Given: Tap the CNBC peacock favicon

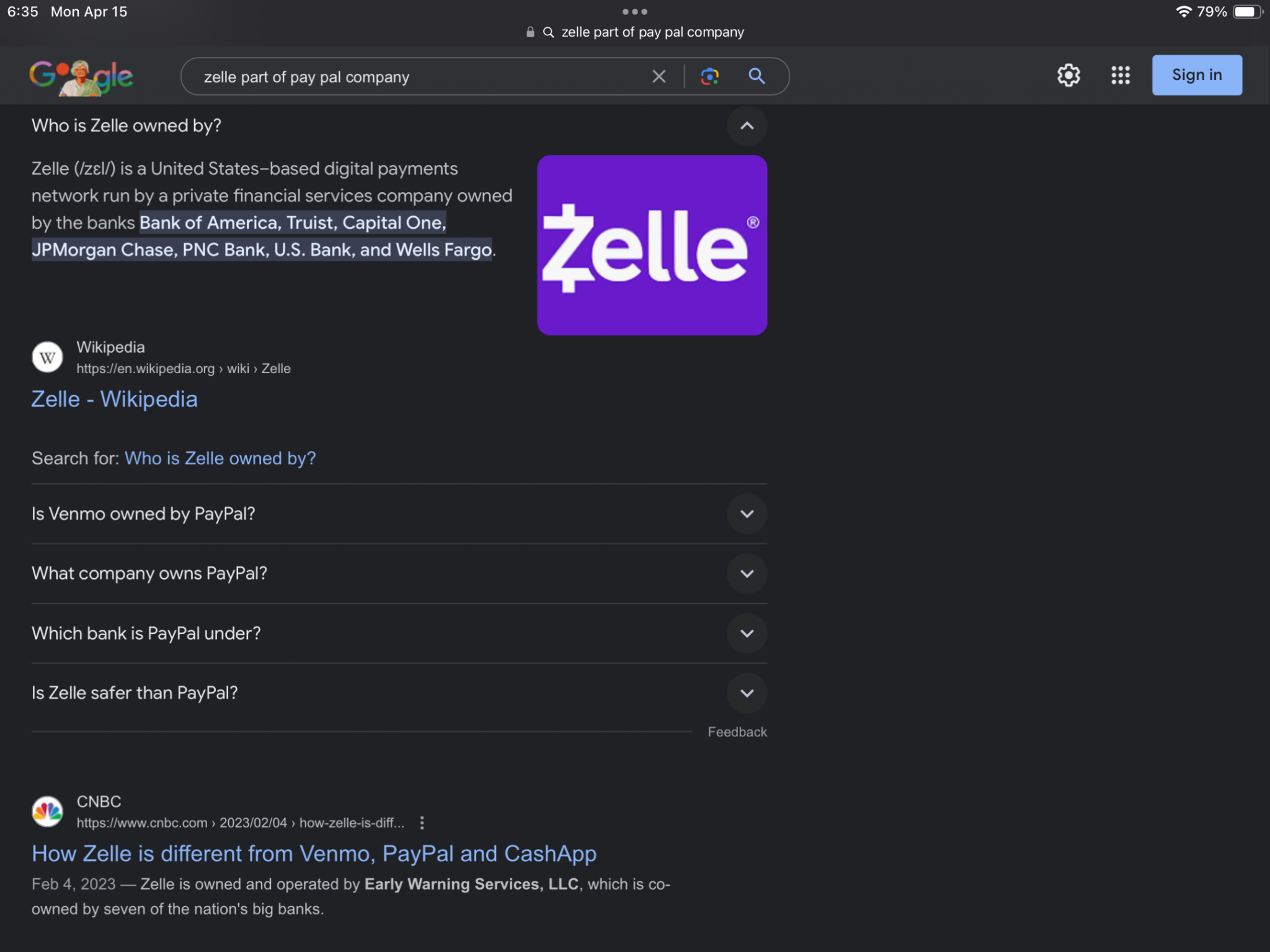Looking at the screenshot, I should tap(47, 811).
